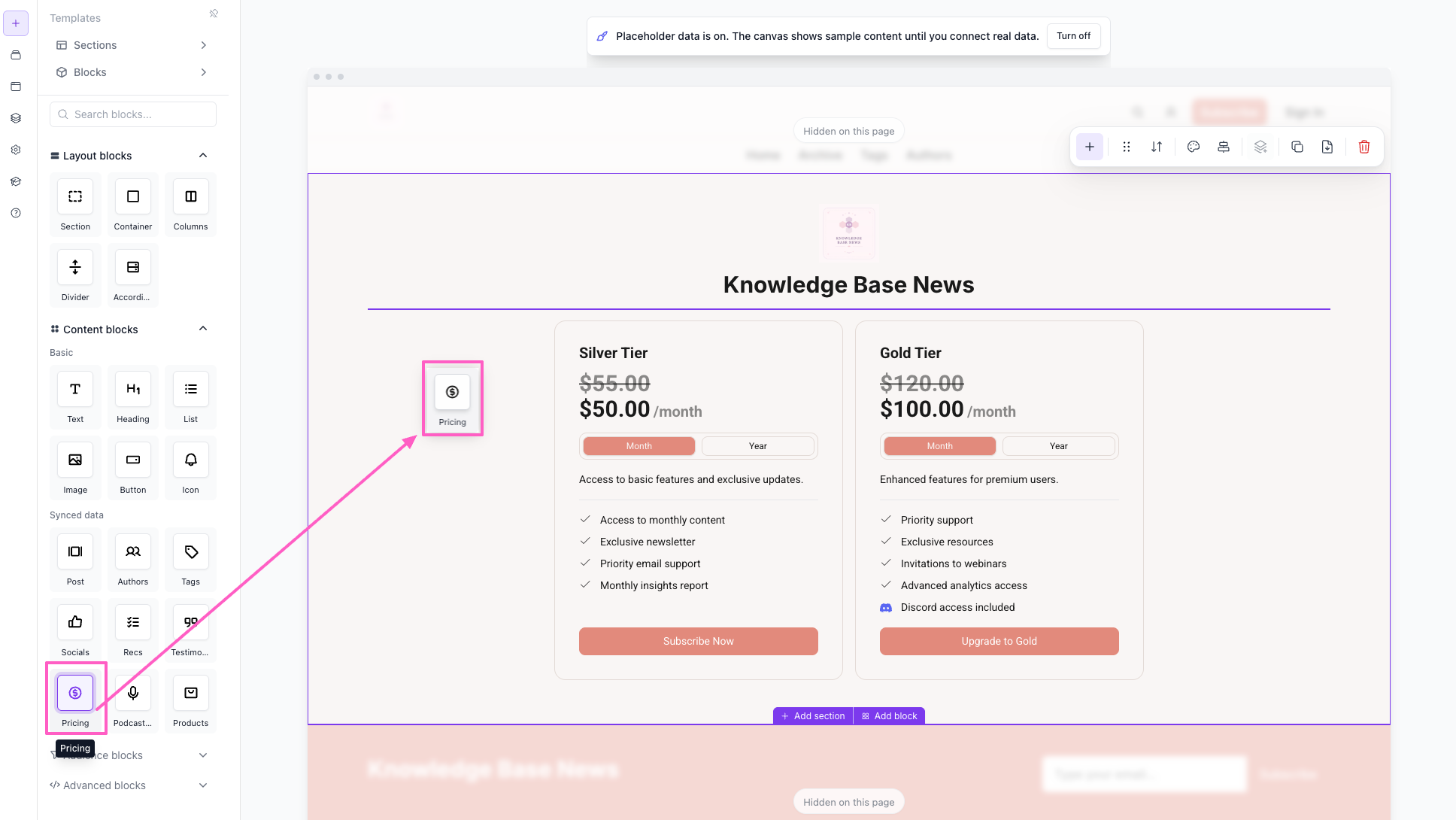Screen dimensions: 1456x820
Task: Collapse the Layout blocks group
Action: tap(203, 156)
